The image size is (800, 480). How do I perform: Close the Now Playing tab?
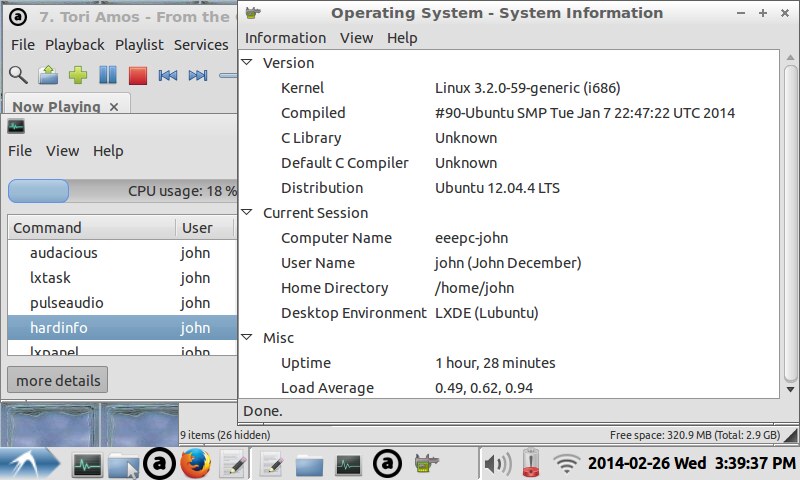pos(114,107)
